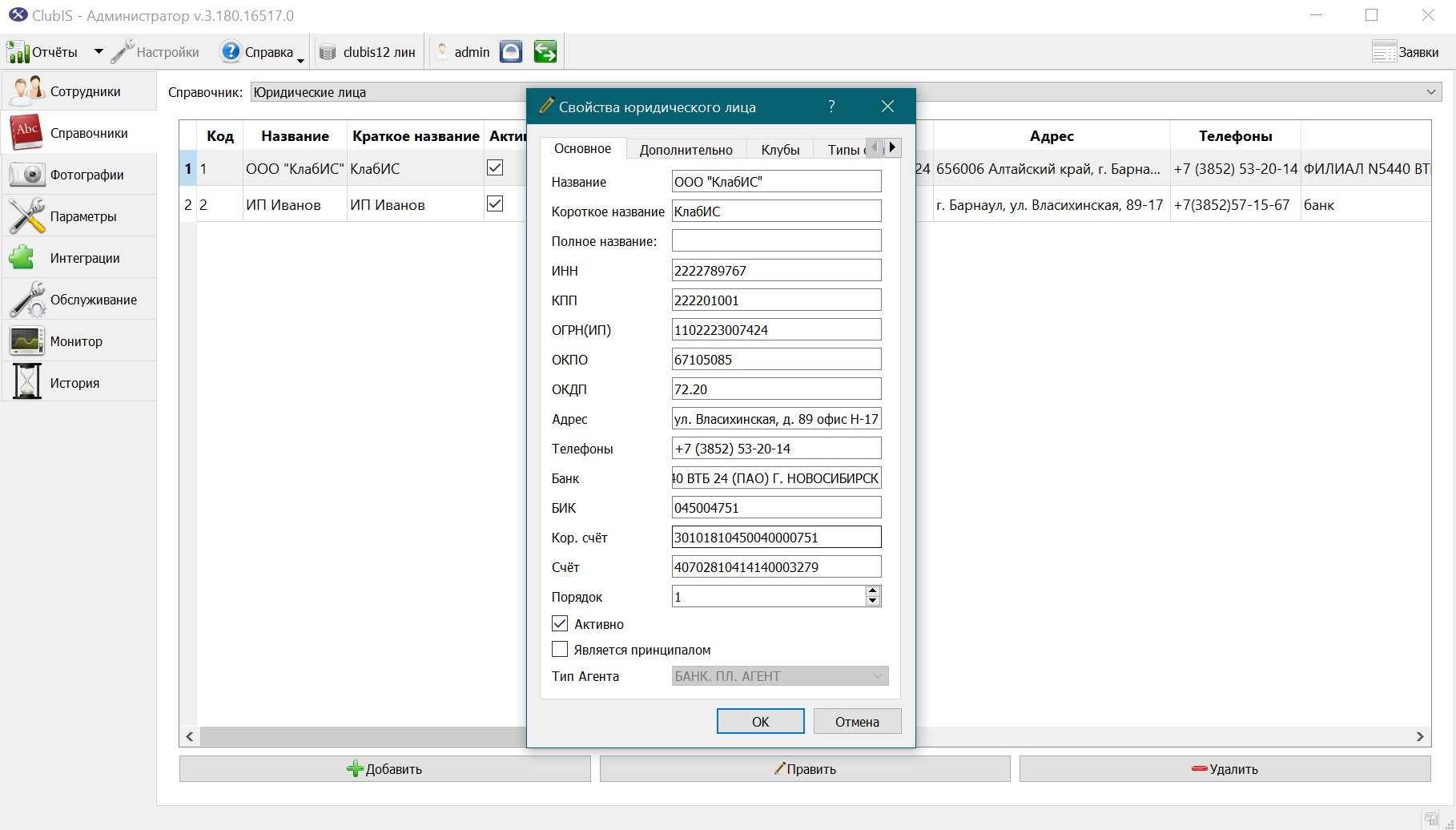1456x830 pixels.
Task: Open the Сотрудники sidebar section
Action: click(x=78, y=91)
